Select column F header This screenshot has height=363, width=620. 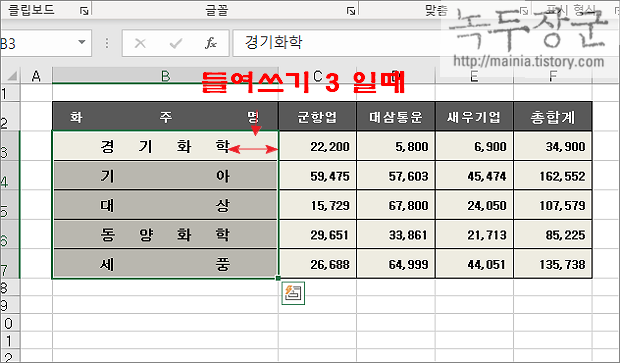553,76
